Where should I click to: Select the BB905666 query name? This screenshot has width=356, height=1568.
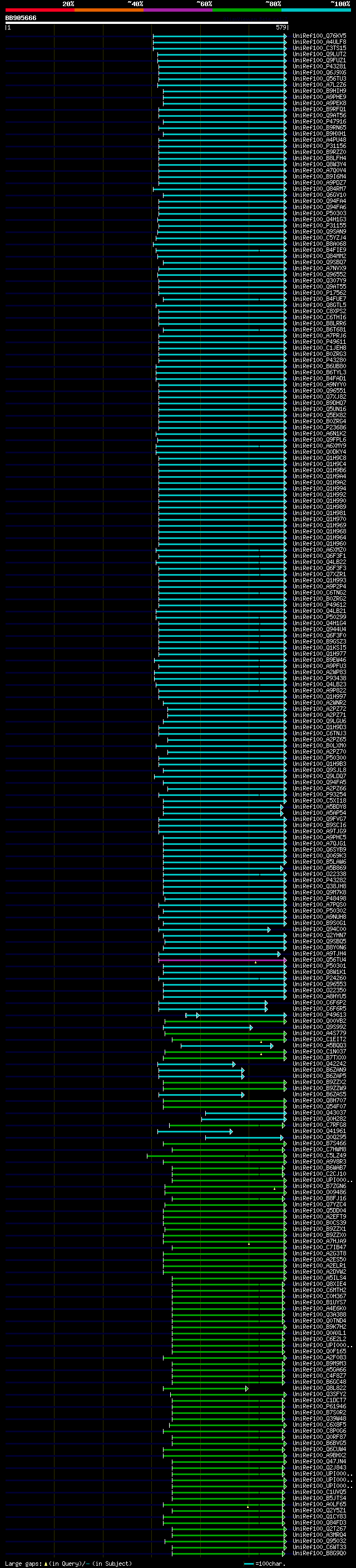21,18
